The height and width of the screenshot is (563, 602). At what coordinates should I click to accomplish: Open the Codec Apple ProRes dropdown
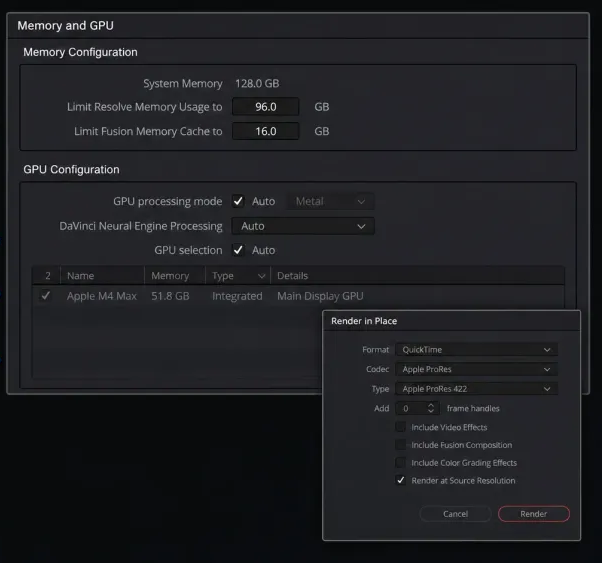click(x=476, y=369)
